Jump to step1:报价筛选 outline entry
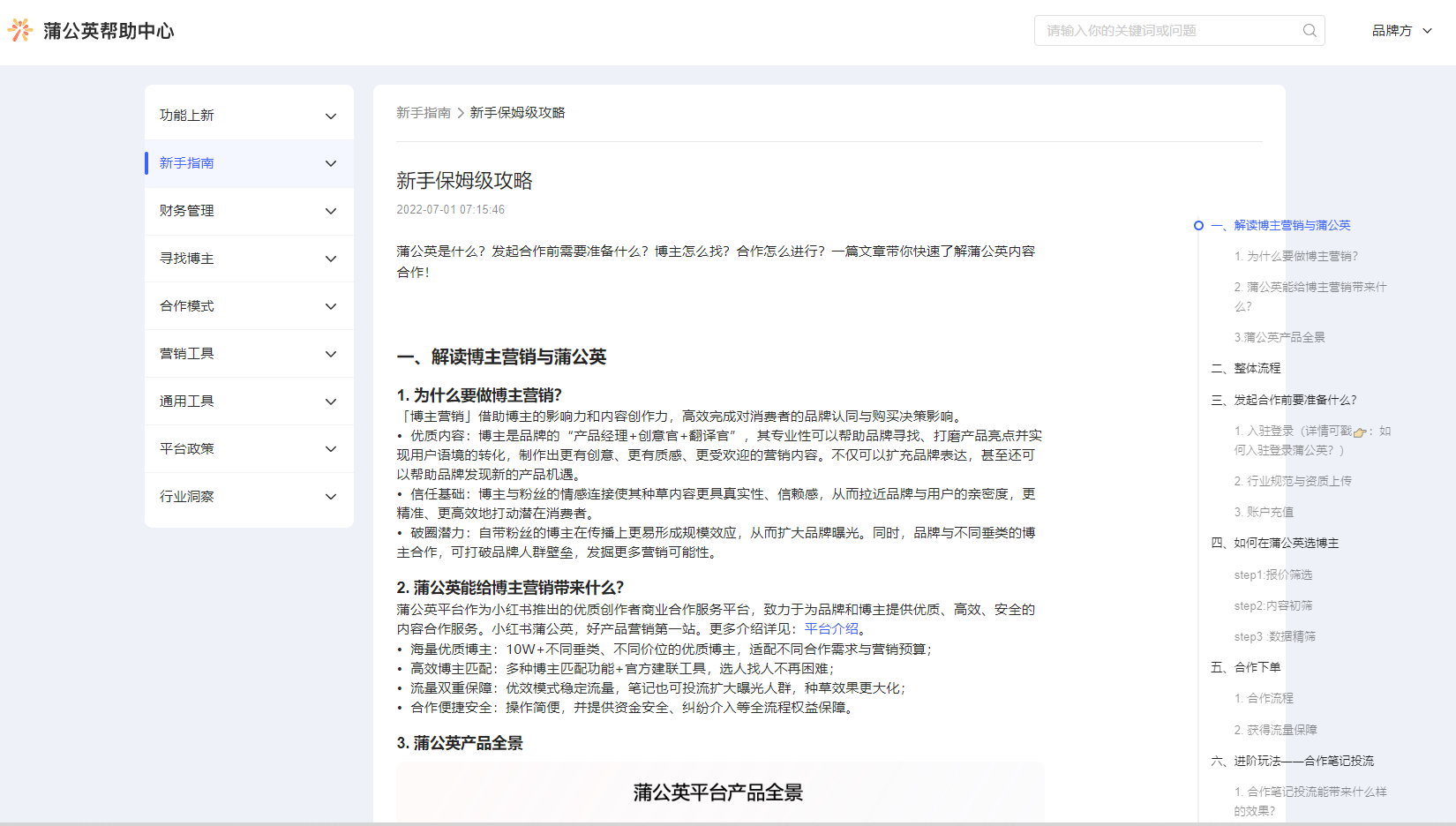The height and width of the screenshot is (826, 1456). click(x=1273, y=575)
